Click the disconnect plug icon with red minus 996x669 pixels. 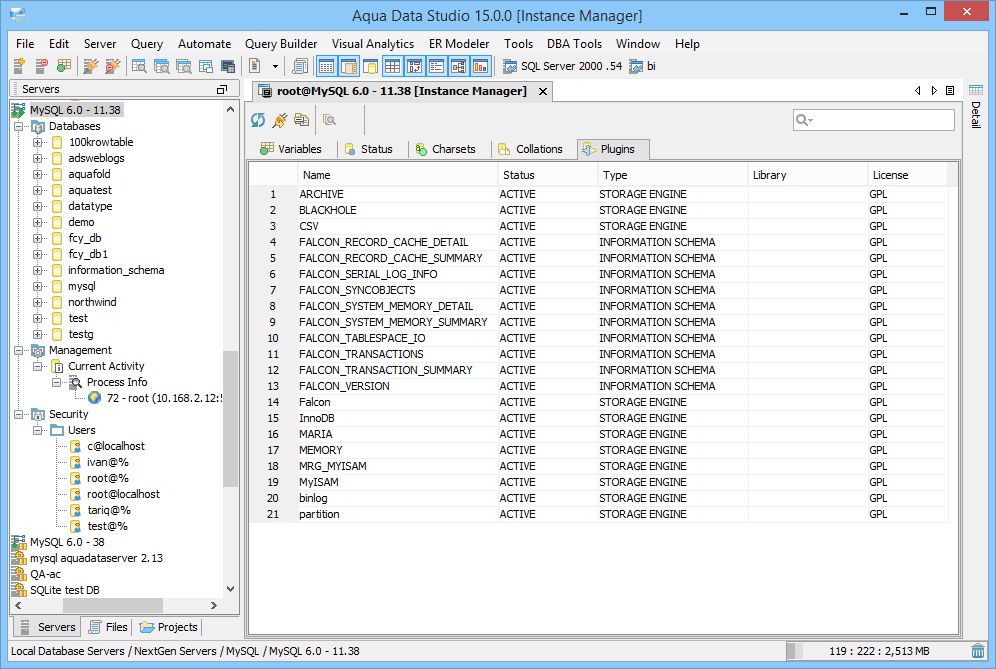coord(112,66)
